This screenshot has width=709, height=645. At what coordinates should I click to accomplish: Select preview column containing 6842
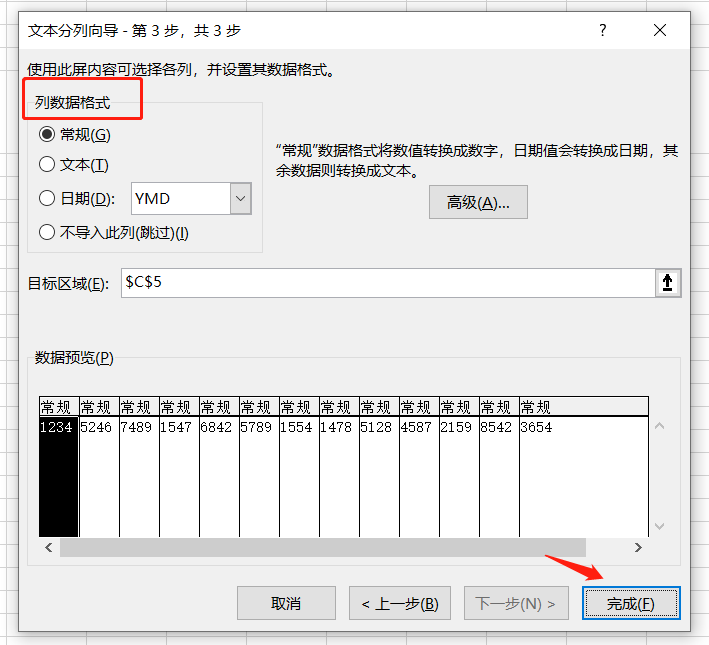tap(219, 467)
